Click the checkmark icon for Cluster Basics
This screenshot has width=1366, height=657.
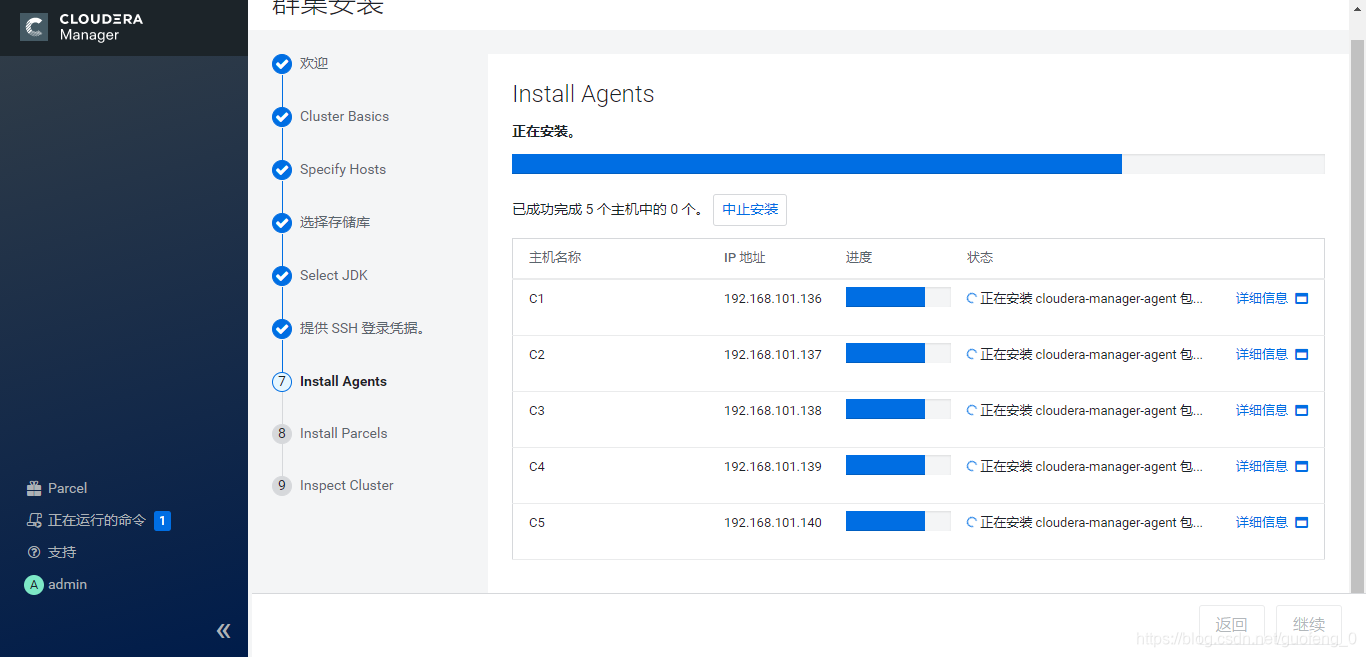(282, 117)
